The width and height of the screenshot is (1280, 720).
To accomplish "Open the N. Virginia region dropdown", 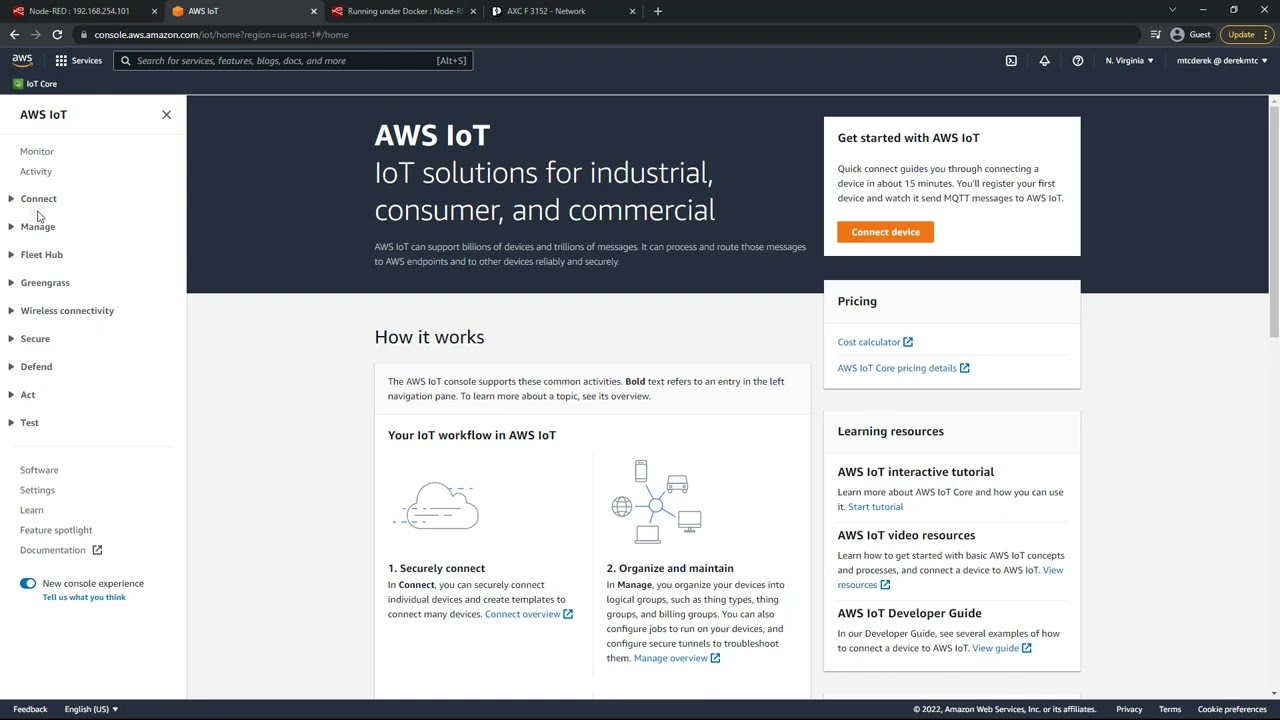I will [1129, 60].
